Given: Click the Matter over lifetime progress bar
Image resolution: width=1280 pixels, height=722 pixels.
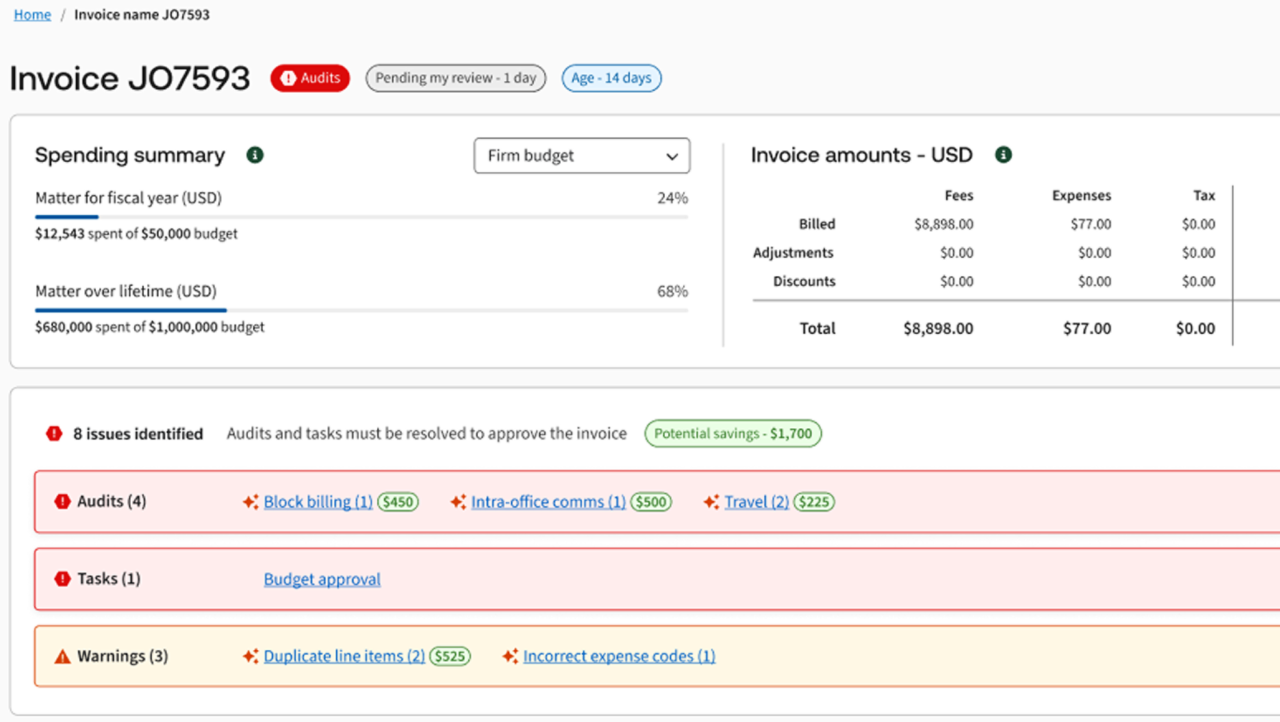Looking at the screenshot, I should pyautogui.click(x=361, y=310).
